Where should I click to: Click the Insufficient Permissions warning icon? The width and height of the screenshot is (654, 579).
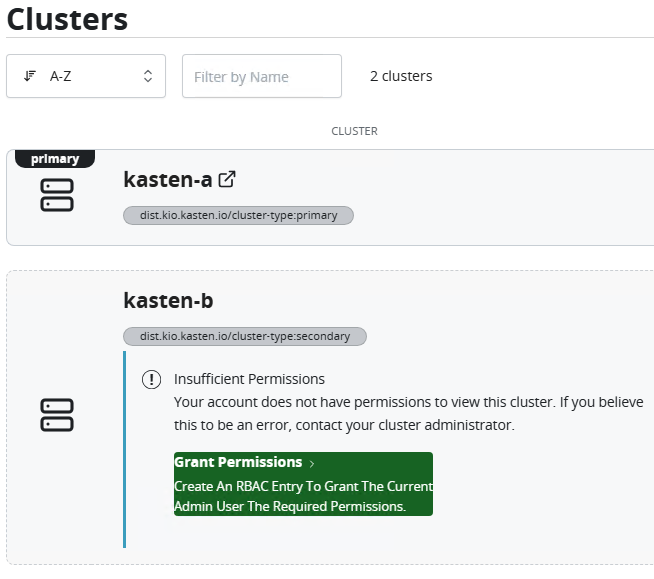click(151, 379)
